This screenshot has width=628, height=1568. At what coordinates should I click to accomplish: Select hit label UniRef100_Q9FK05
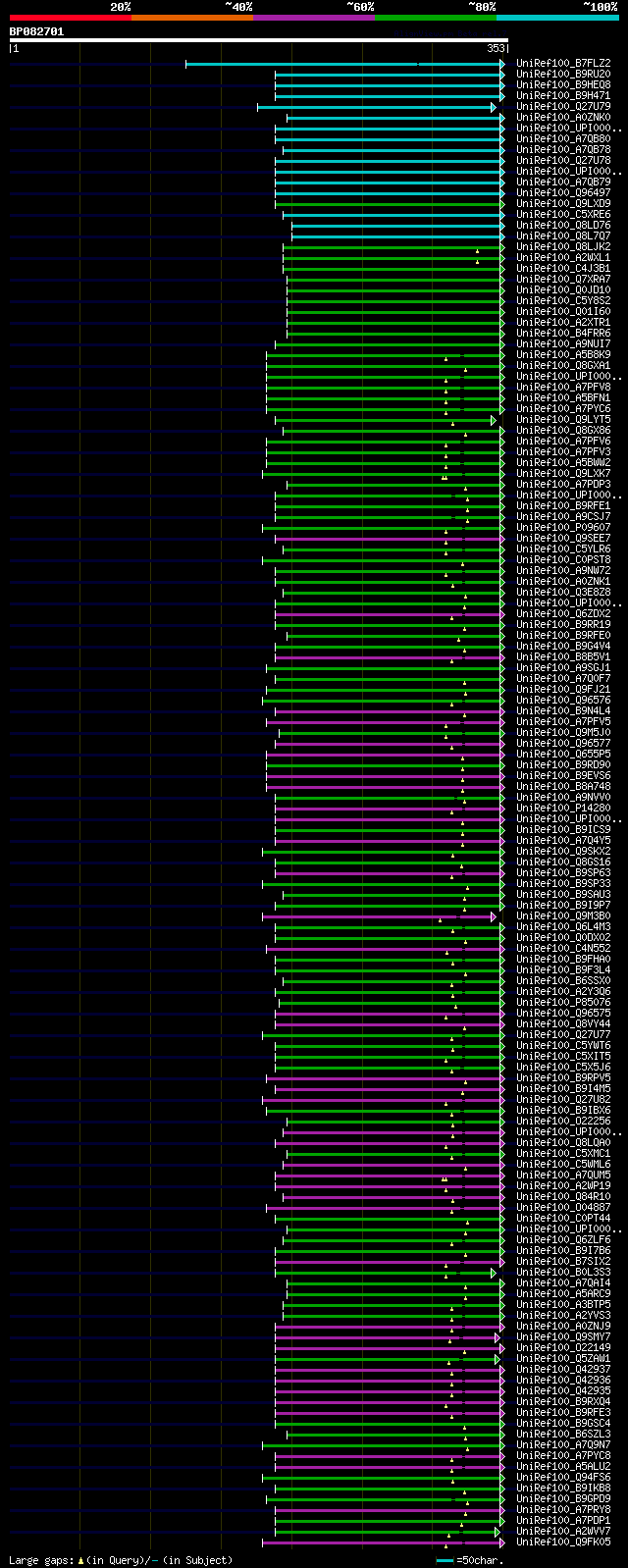(x=563, y=1542)
